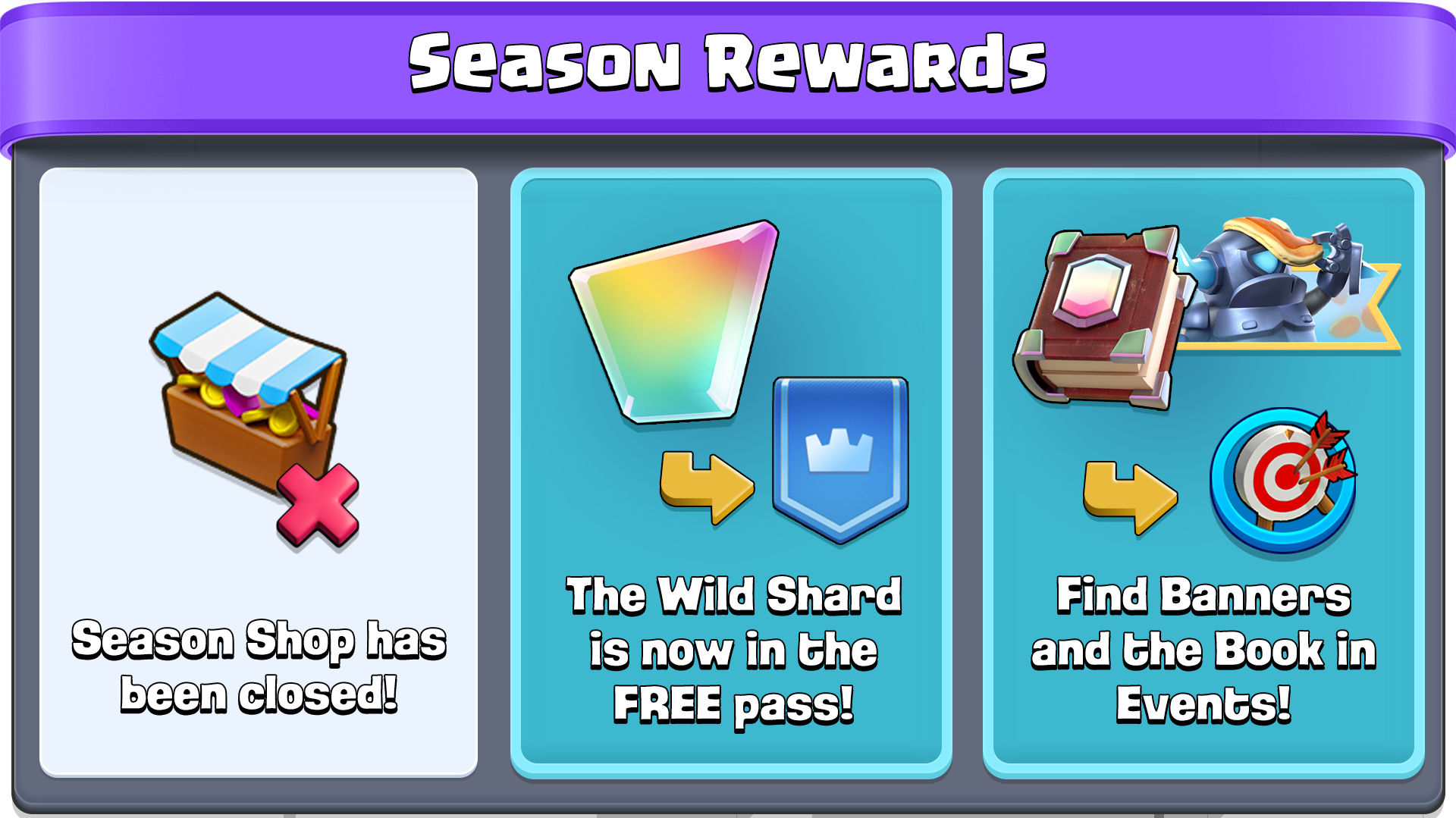This screenshot has height=818, width=1456.
Task: Click 'The Wild Shard is now in the FREE pass!' text
Action: [x=733, y=651]
